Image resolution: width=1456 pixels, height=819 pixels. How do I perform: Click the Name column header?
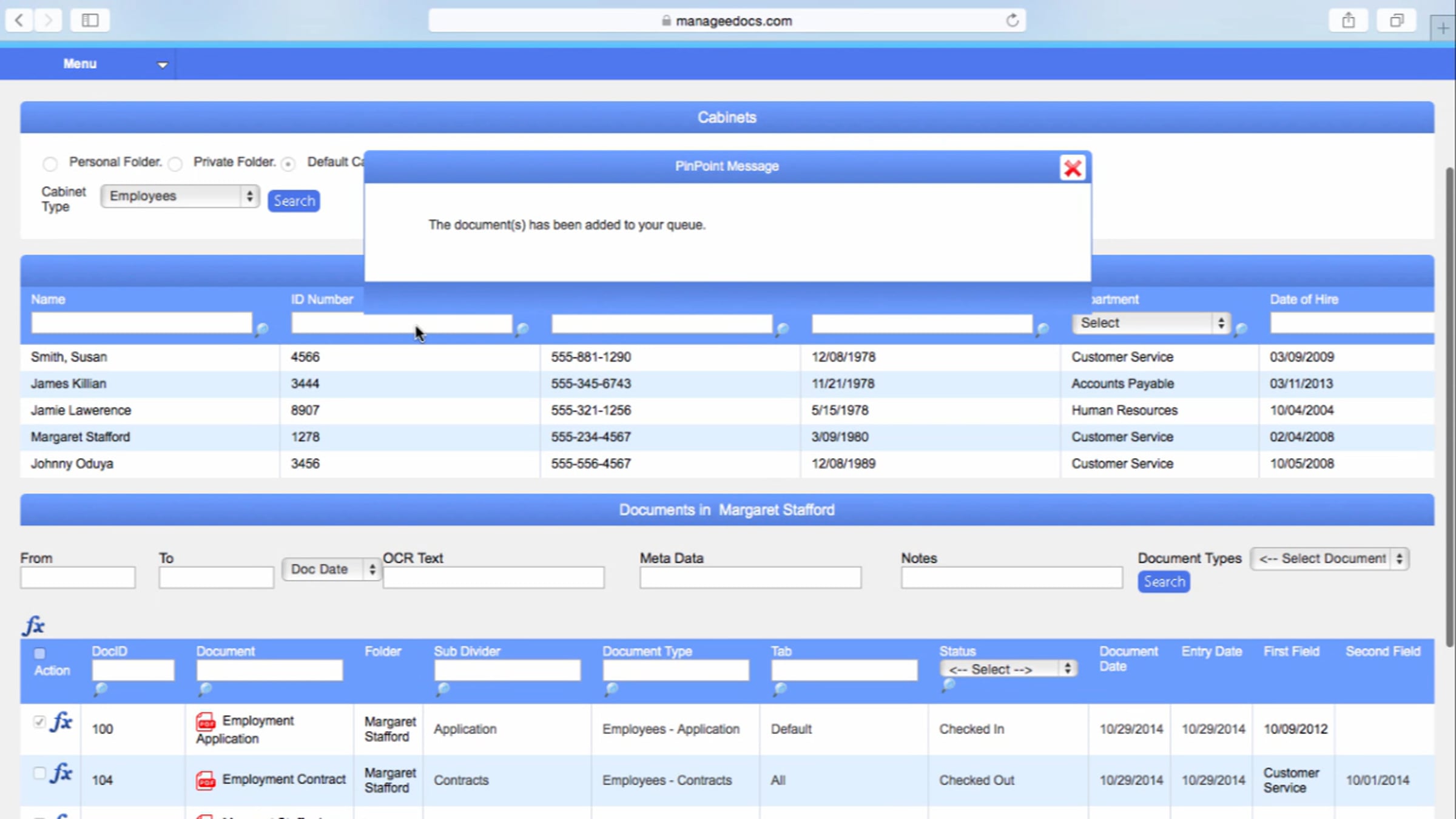click(48, 299)
